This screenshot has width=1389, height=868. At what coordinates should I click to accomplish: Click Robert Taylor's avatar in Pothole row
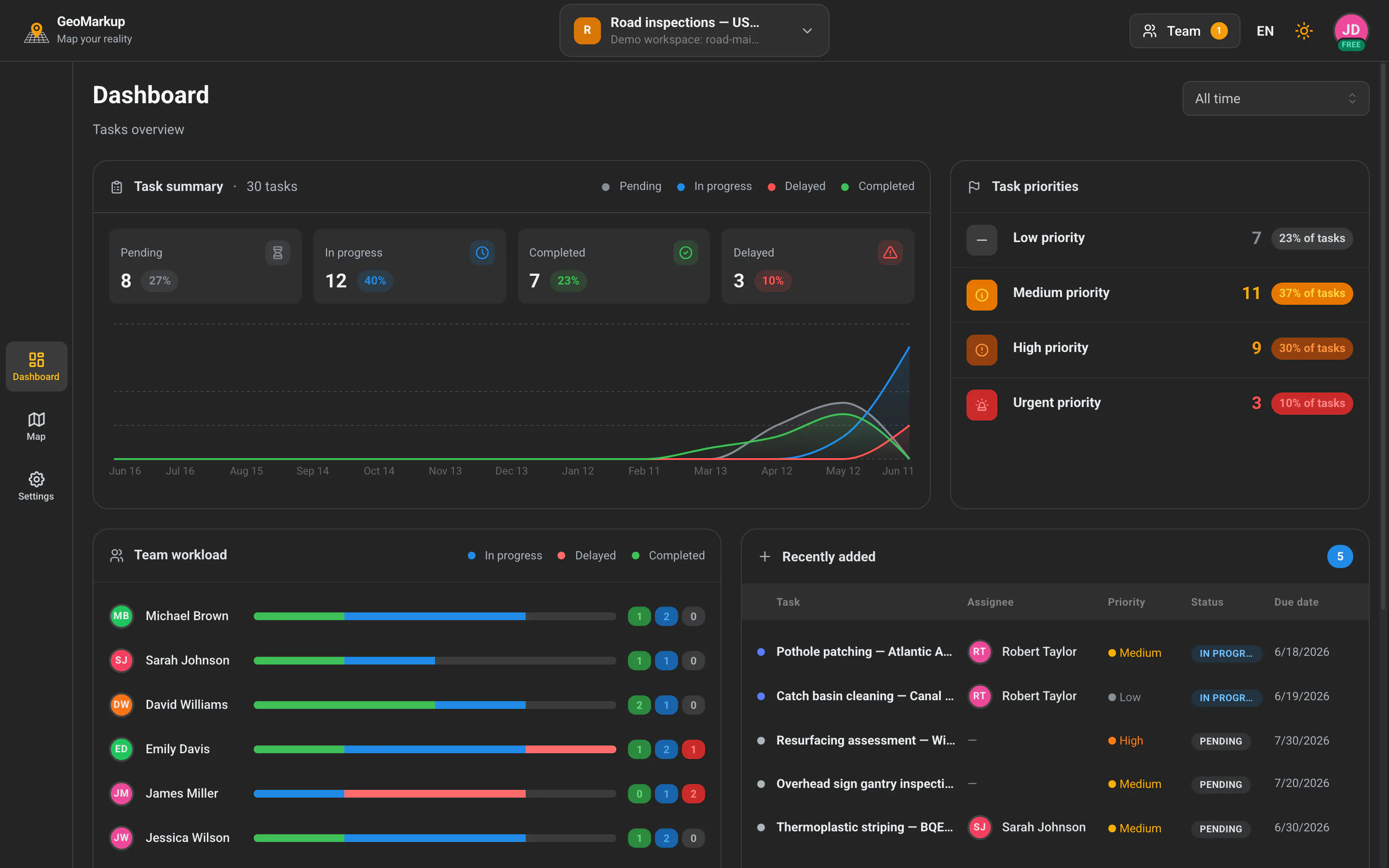[979, 652]
